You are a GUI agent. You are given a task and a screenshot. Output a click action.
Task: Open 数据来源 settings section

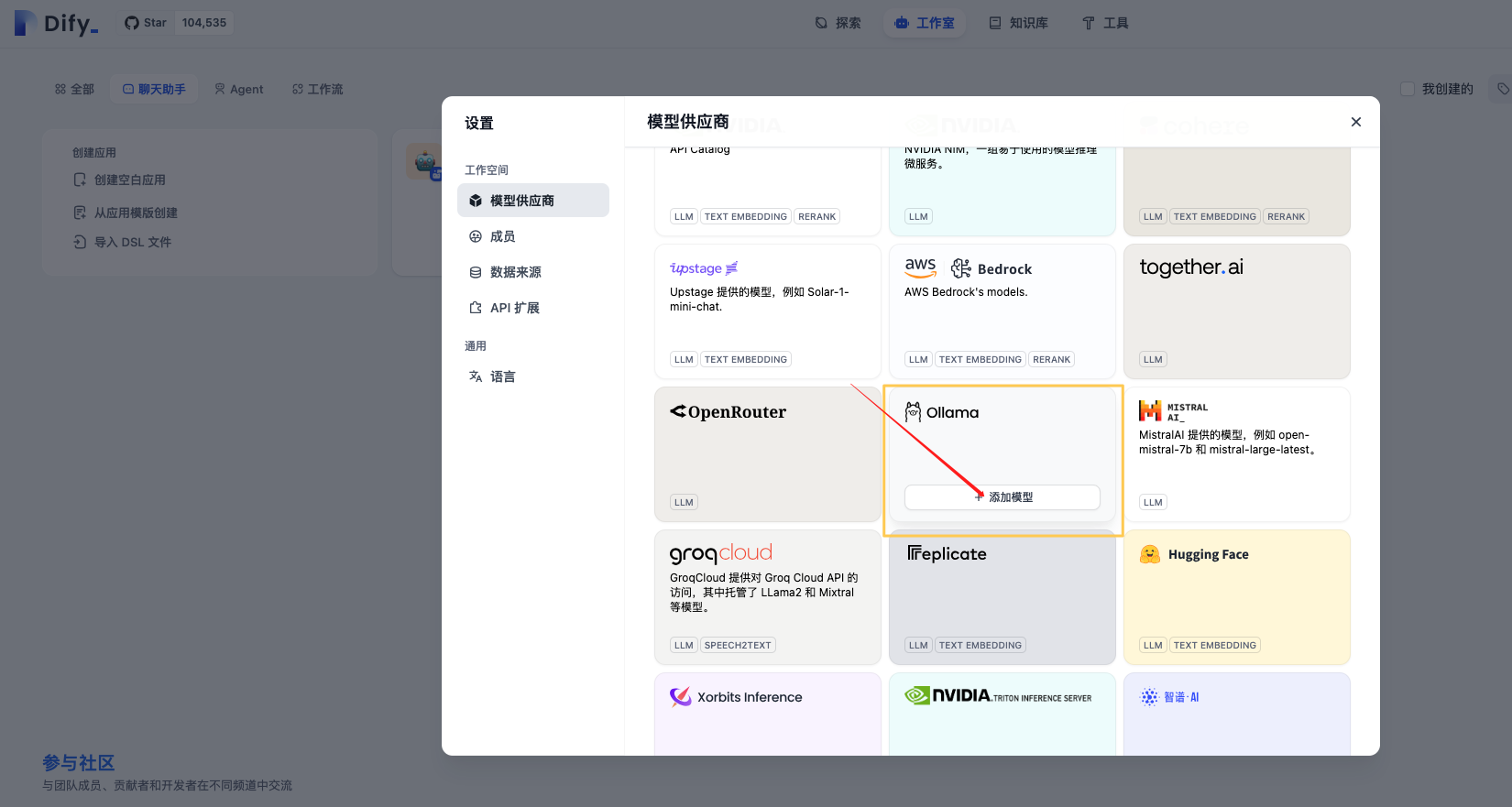click(533, 272)
